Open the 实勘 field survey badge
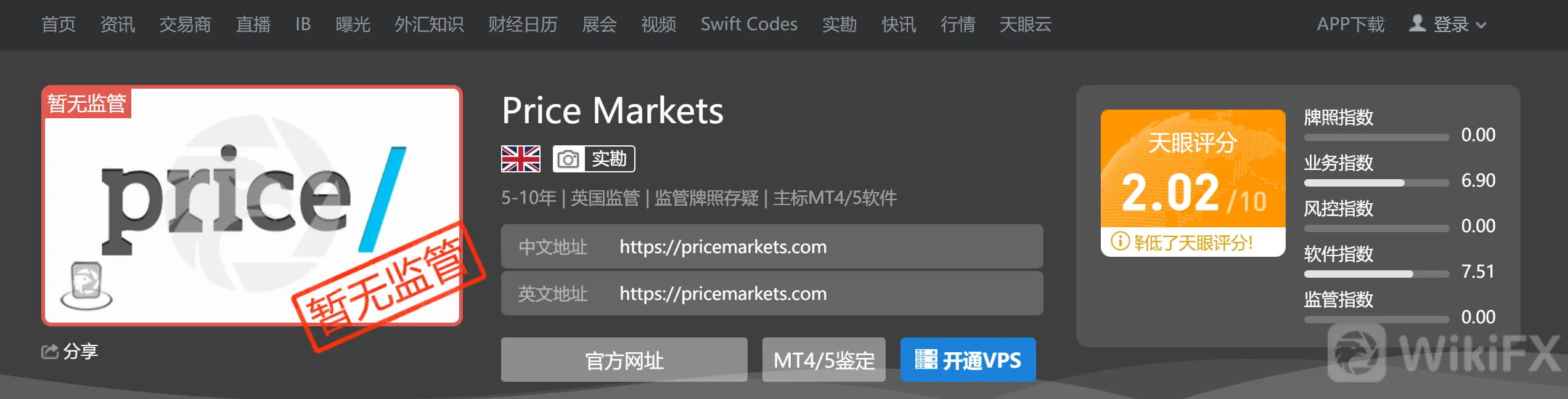Screen dimensions: 1568x399 tap(594, 159)
